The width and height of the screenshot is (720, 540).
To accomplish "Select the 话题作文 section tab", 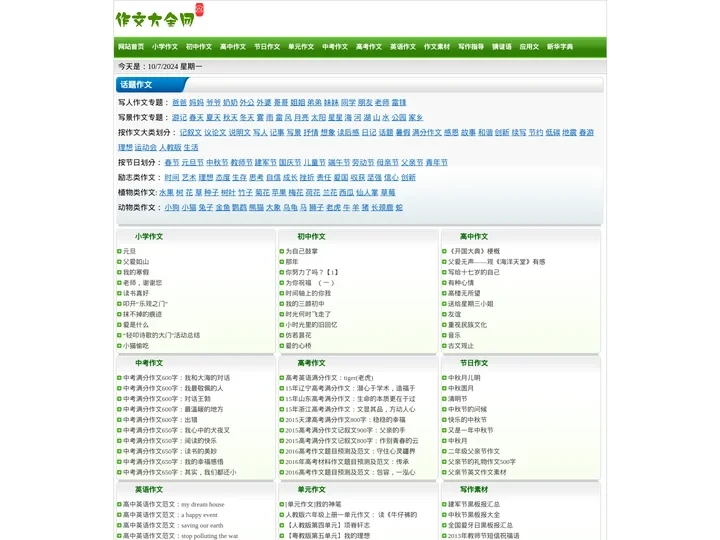I will [x=136, y=84].
